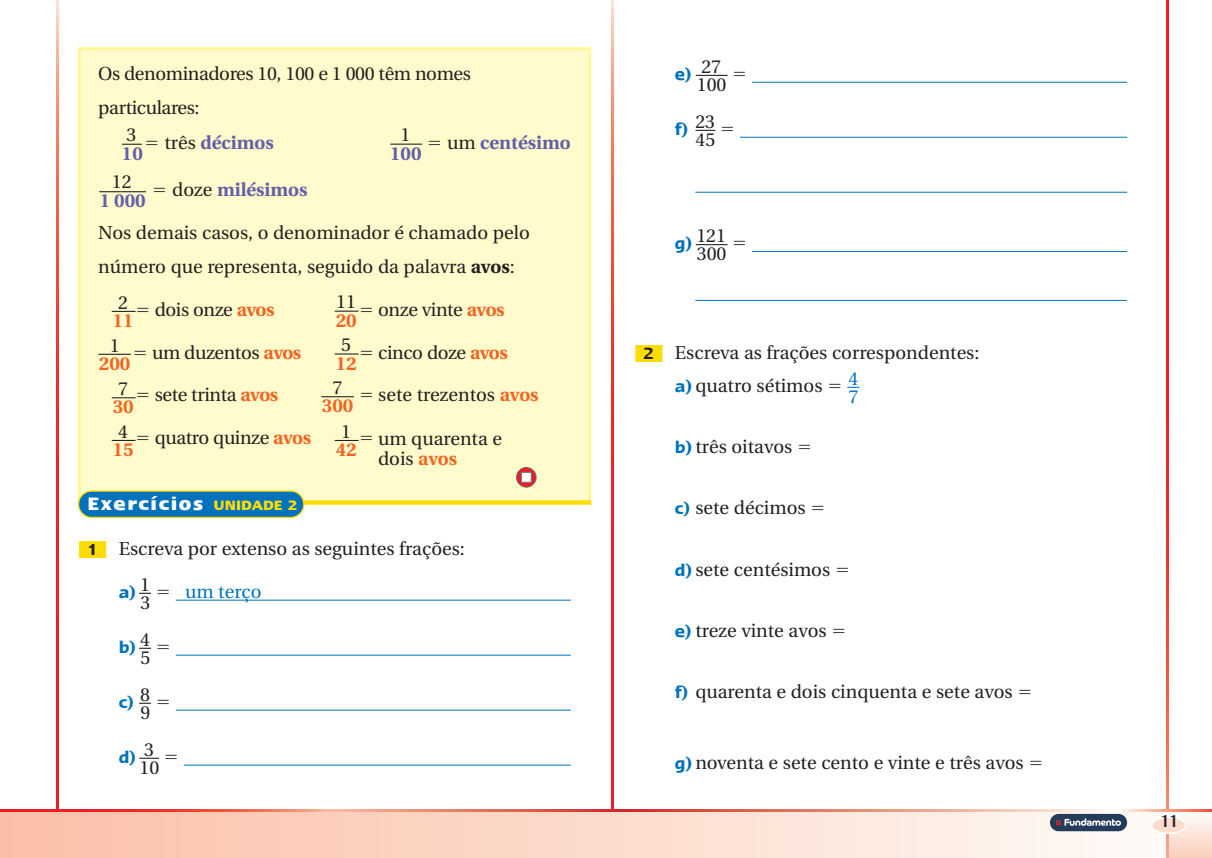This screenshot has width=1212, height=858.
Task: Click the first answer line for fraction 23/45
Action: pyautogui.click(x=932, y=135)
